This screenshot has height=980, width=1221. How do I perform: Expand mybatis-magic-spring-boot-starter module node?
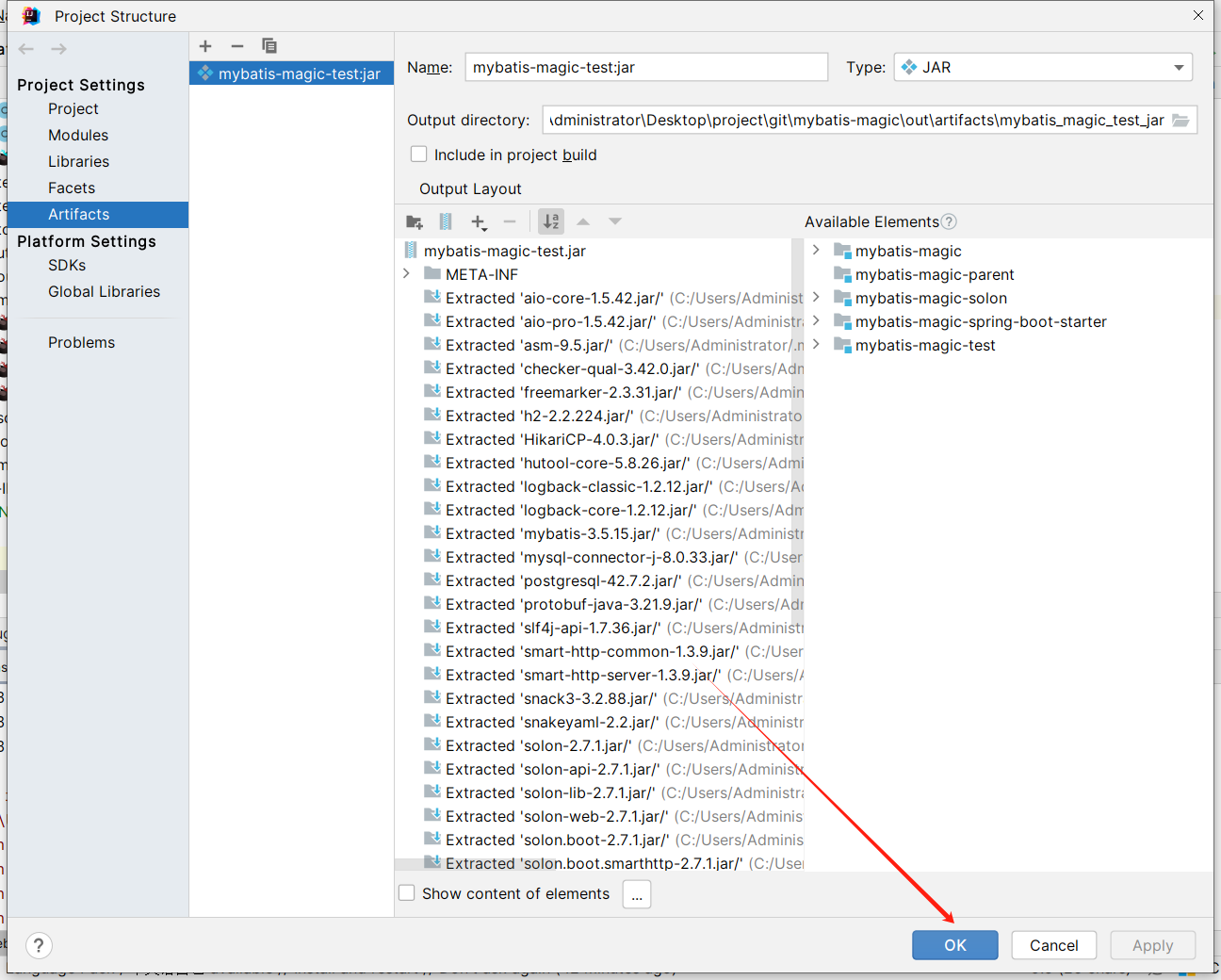click(x=816, y=321)
